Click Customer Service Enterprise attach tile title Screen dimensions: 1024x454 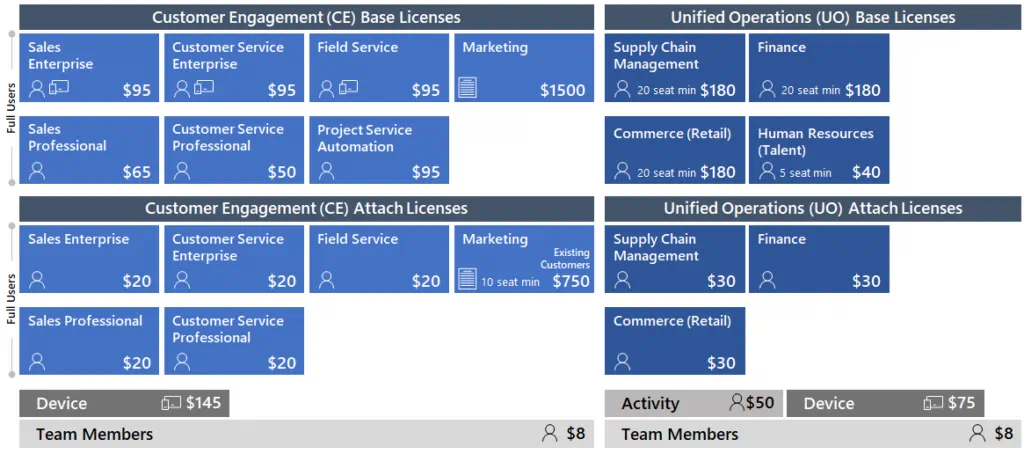coord(228,248)
